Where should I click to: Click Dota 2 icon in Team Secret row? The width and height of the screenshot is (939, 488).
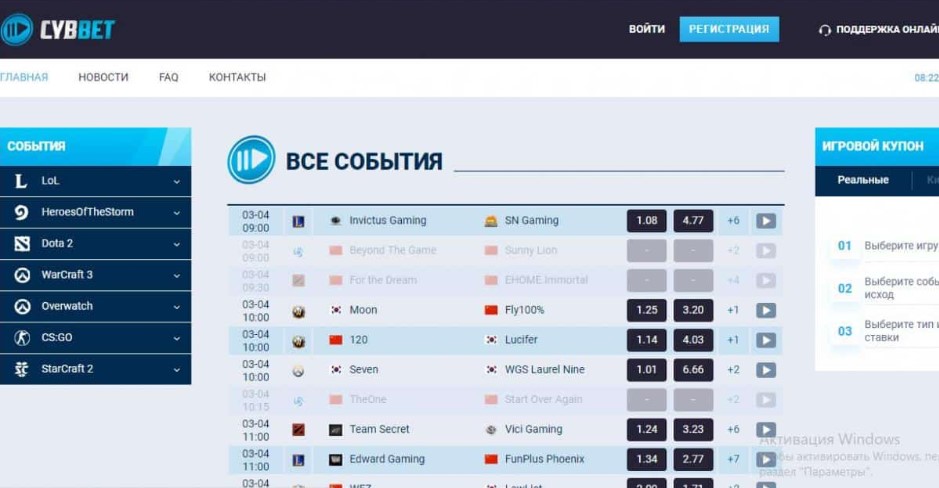(298, 430)
